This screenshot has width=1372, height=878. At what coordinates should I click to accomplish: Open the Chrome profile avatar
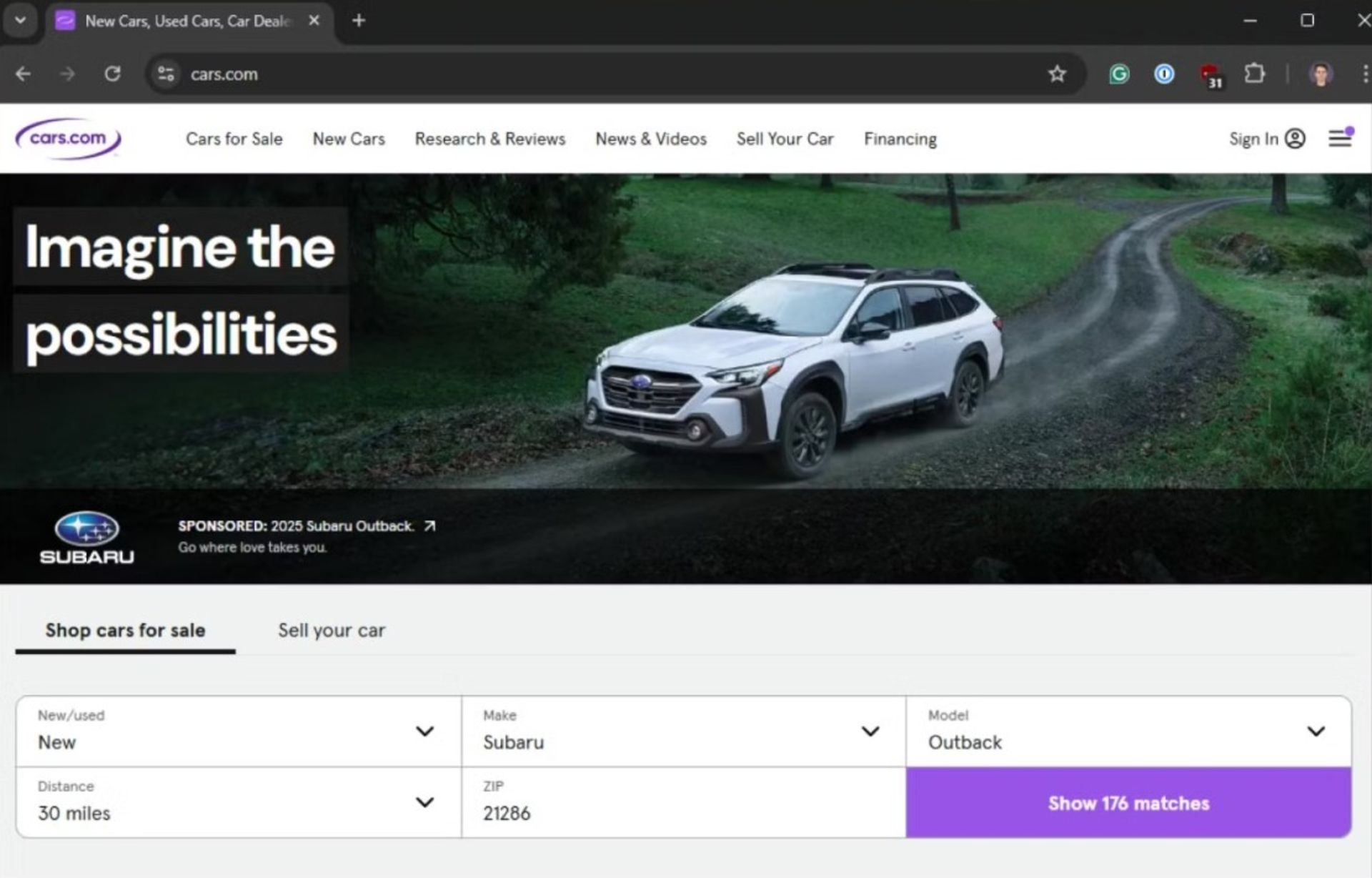pos(1321,74)
